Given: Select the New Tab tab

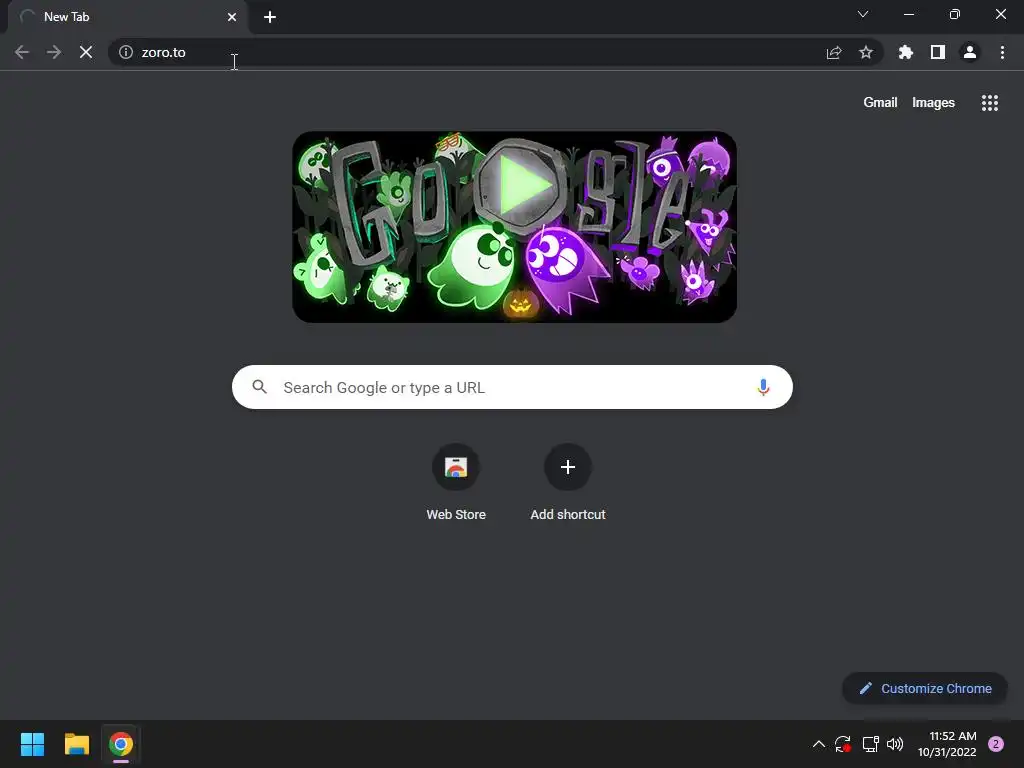Looking at the screenshot, I should 127,17.
